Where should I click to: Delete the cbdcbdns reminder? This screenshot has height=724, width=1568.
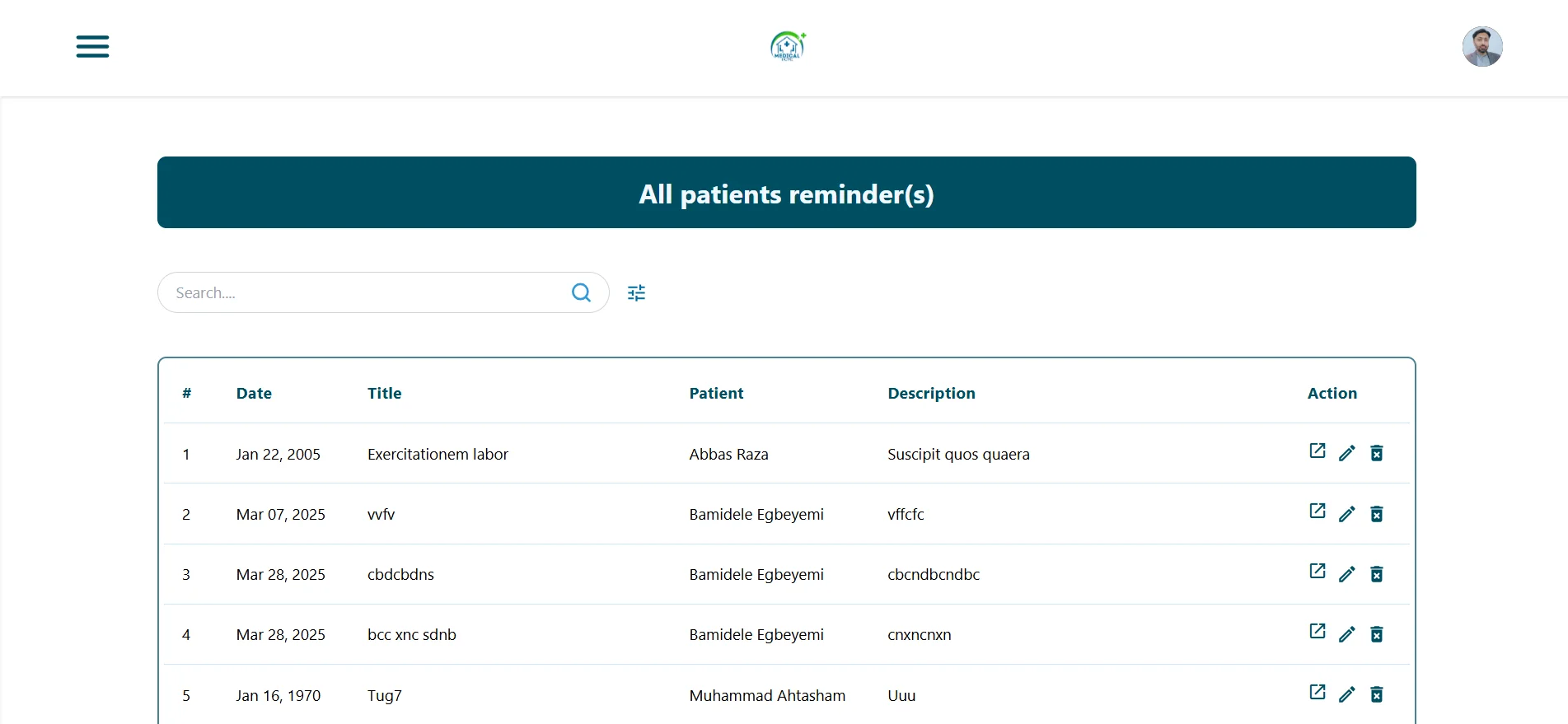click(1376, 574)
